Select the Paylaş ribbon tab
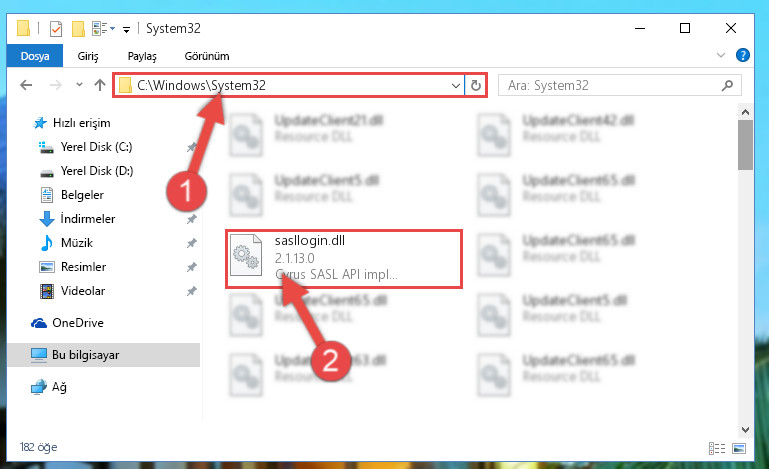 click(142, 56)
